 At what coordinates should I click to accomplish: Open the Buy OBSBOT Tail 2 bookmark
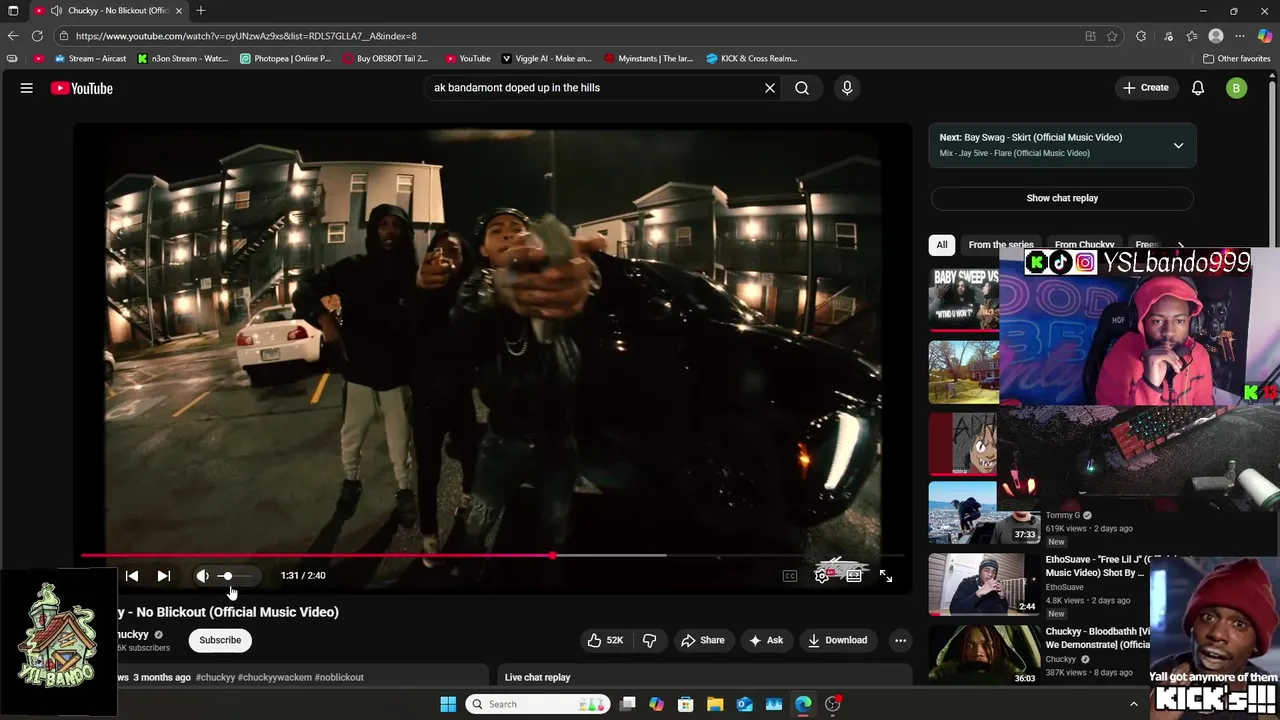385,58
